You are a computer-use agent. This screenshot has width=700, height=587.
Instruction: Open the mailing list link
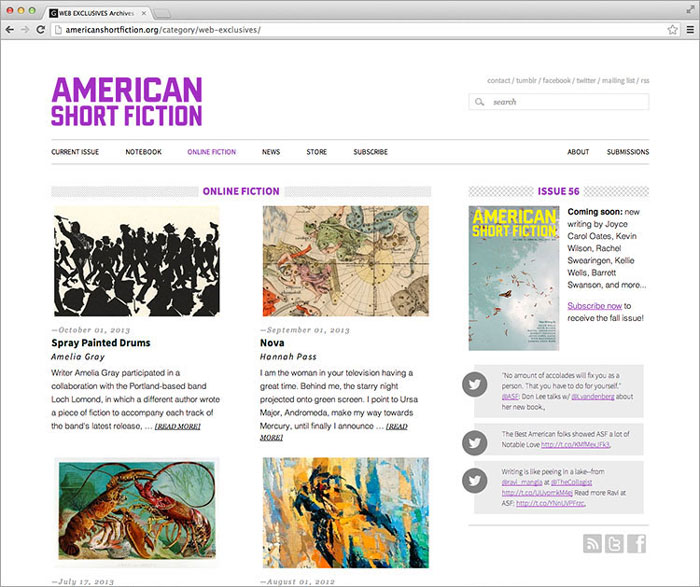coord(618,81)
